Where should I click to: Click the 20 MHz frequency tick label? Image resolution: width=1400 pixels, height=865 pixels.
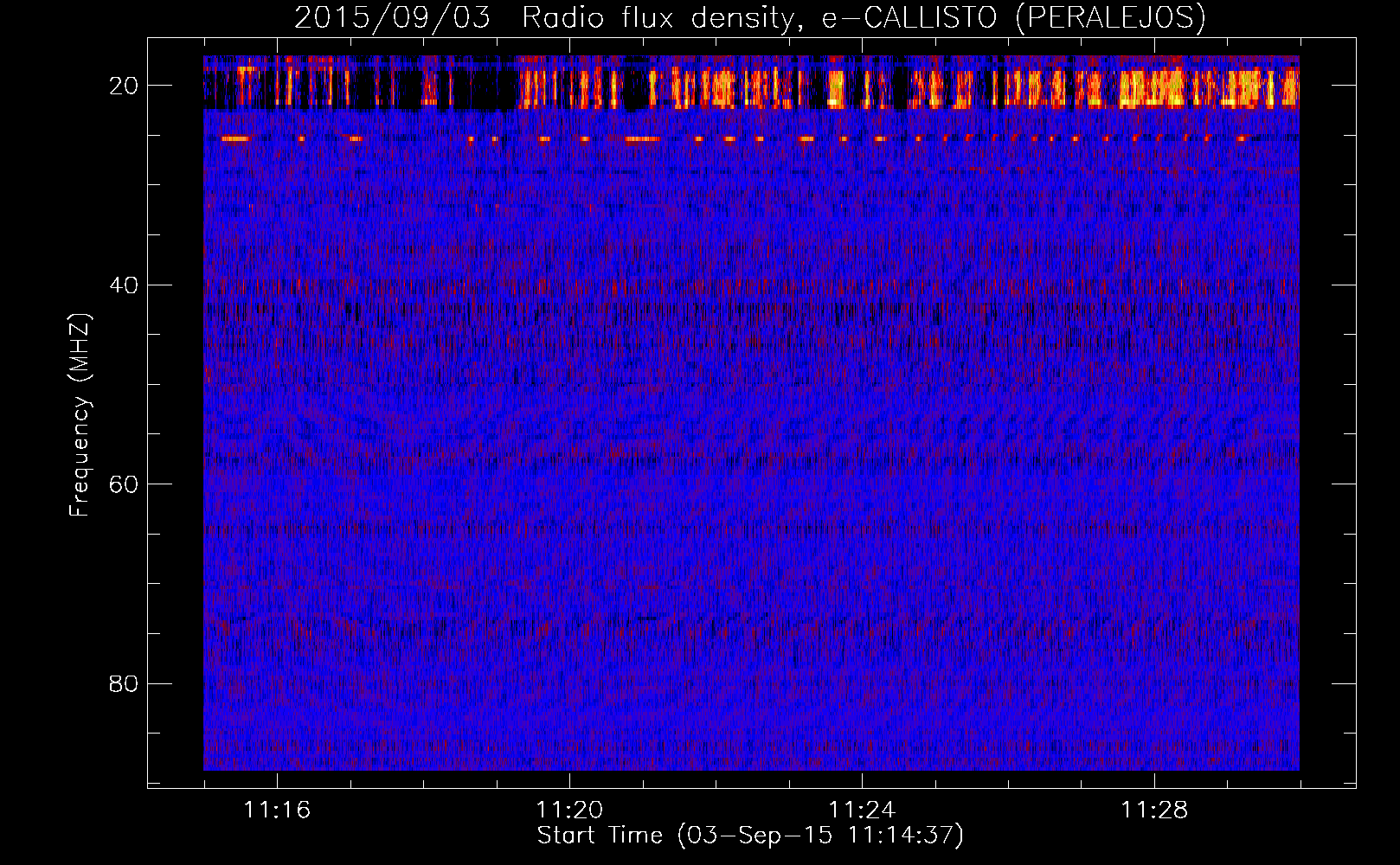[124, 86]
